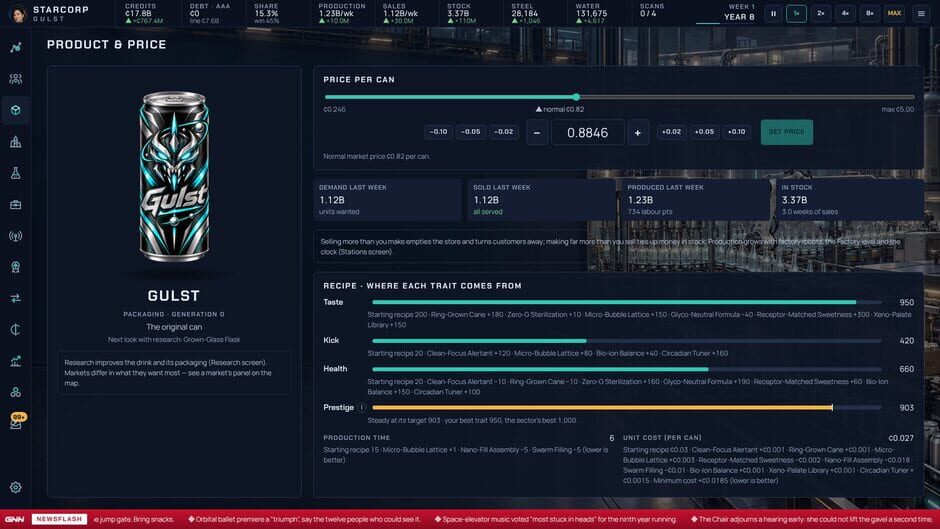940x529 pixels.
Task: Open the buildings sidebar icon
Action: pyautogui.click(x=16, y=142)
